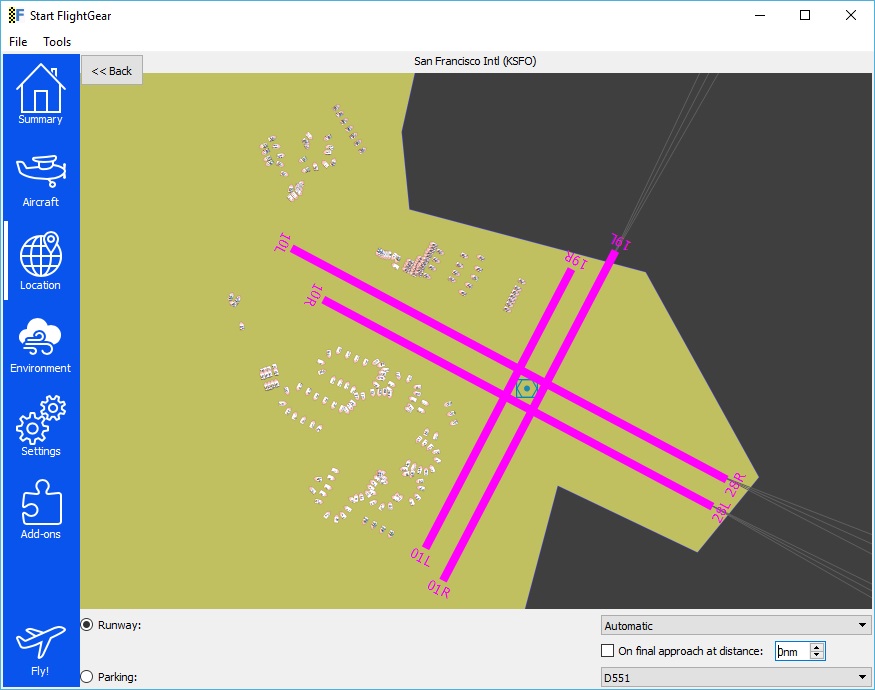Image resolution: width=875 pixels, height=690 pixels.
Task: Click runway label 10R on the map
Action: [x=314, y=295]
